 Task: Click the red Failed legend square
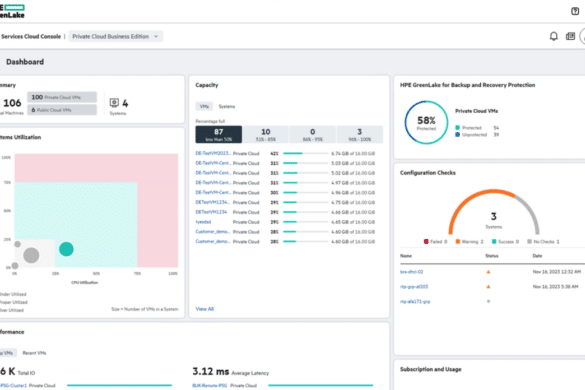pos(426,241)
